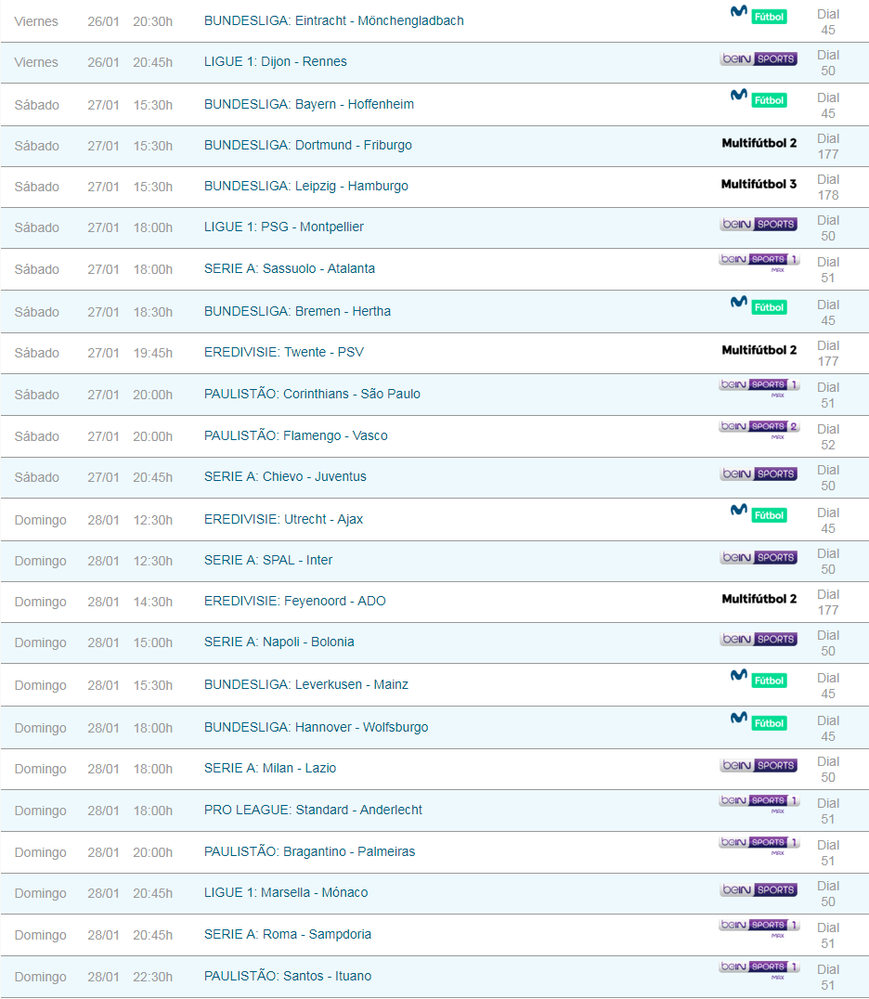Open the Bayern - Hoffenheim Bundesliga match
The image size is (869, 999).
click(308, 105)
